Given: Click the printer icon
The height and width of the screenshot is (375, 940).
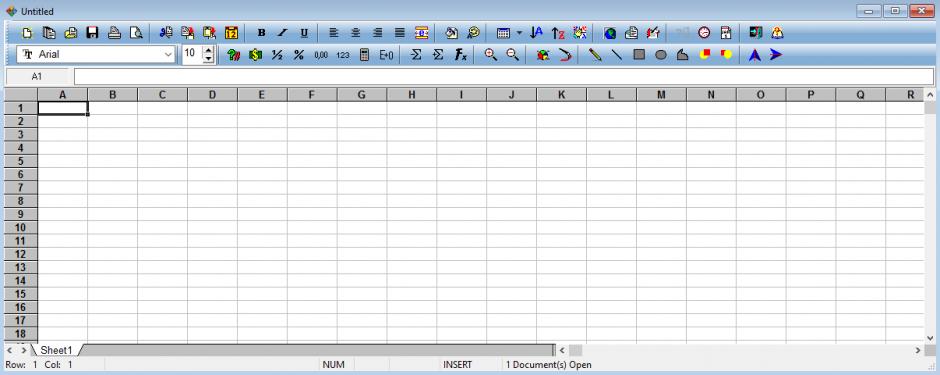Looking at the screenshot, I should click(x=115, y=33).
